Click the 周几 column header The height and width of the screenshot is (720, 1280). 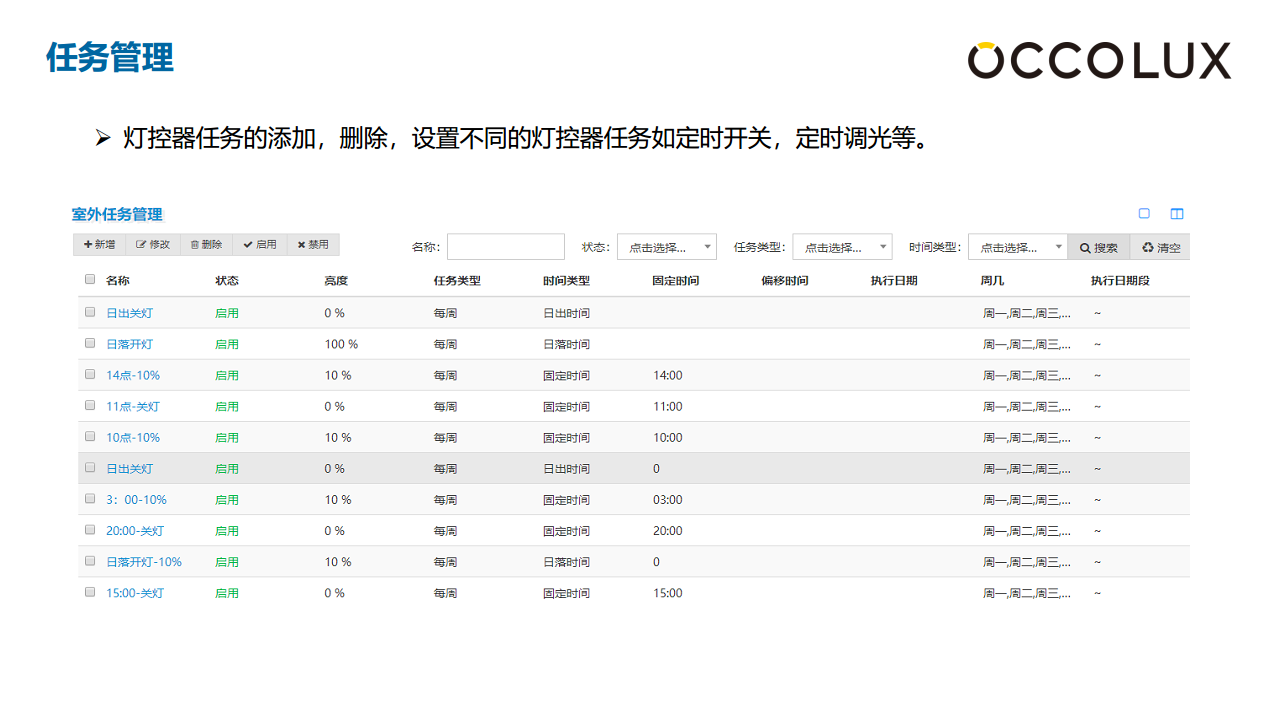click(992, 280)
